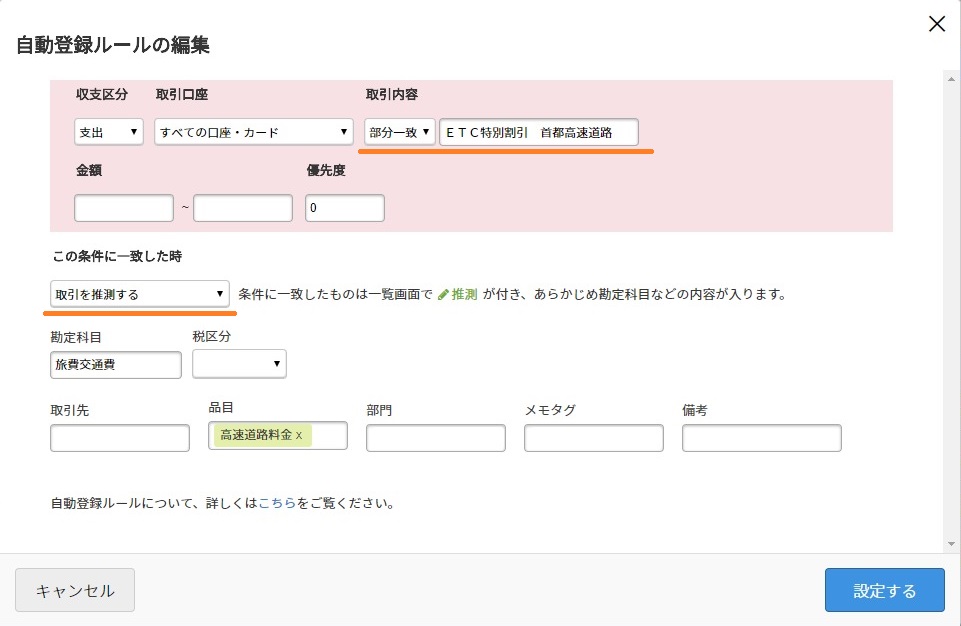Remove the 高速道路料金 tag with x
The width and height of the screenshot is (961, 626).
pos(299,435)
